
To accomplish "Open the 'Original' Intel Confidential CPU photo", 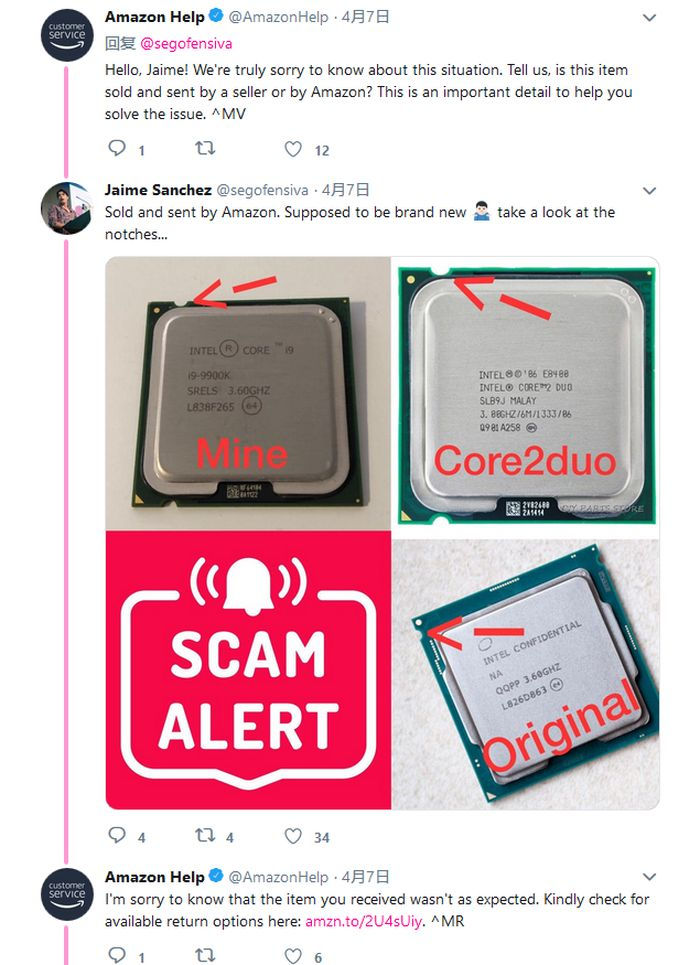I will click(526, 670).
